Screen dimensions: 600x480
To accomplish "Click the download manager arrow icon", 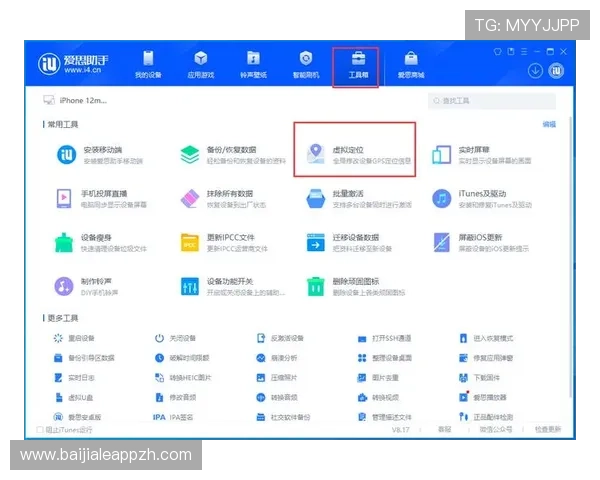I will (535, 71).
